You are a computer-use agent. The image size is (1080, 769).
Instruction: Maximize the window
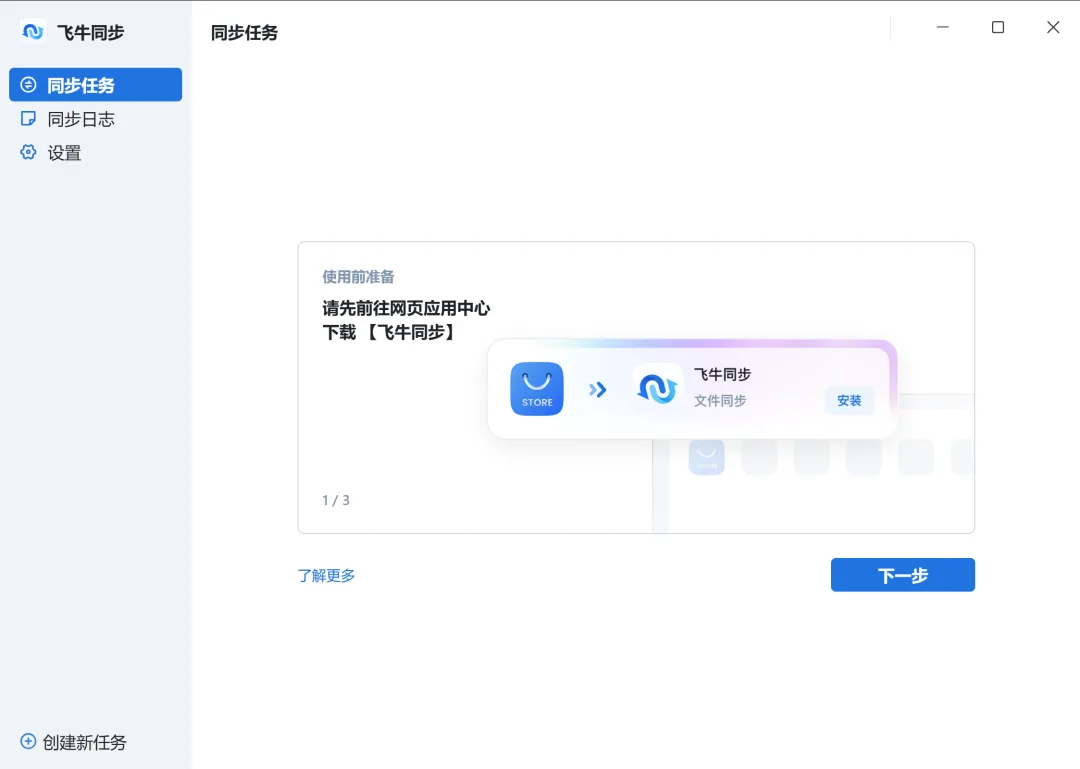(x=997, y=27)
